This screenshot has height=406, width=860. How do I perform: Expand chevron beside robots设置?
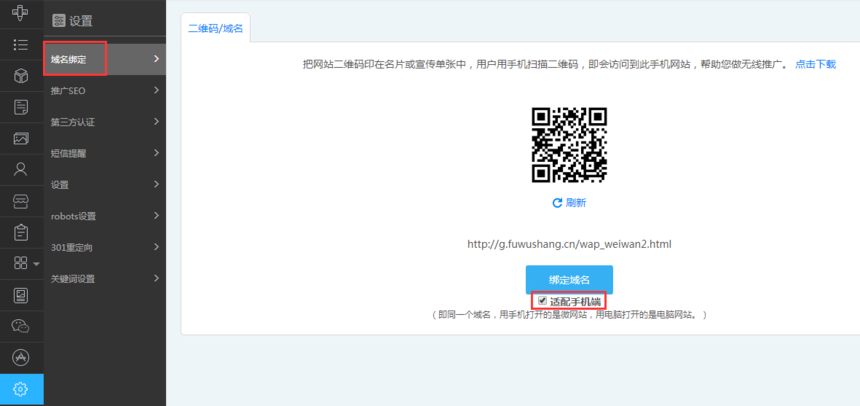(157, 215)
